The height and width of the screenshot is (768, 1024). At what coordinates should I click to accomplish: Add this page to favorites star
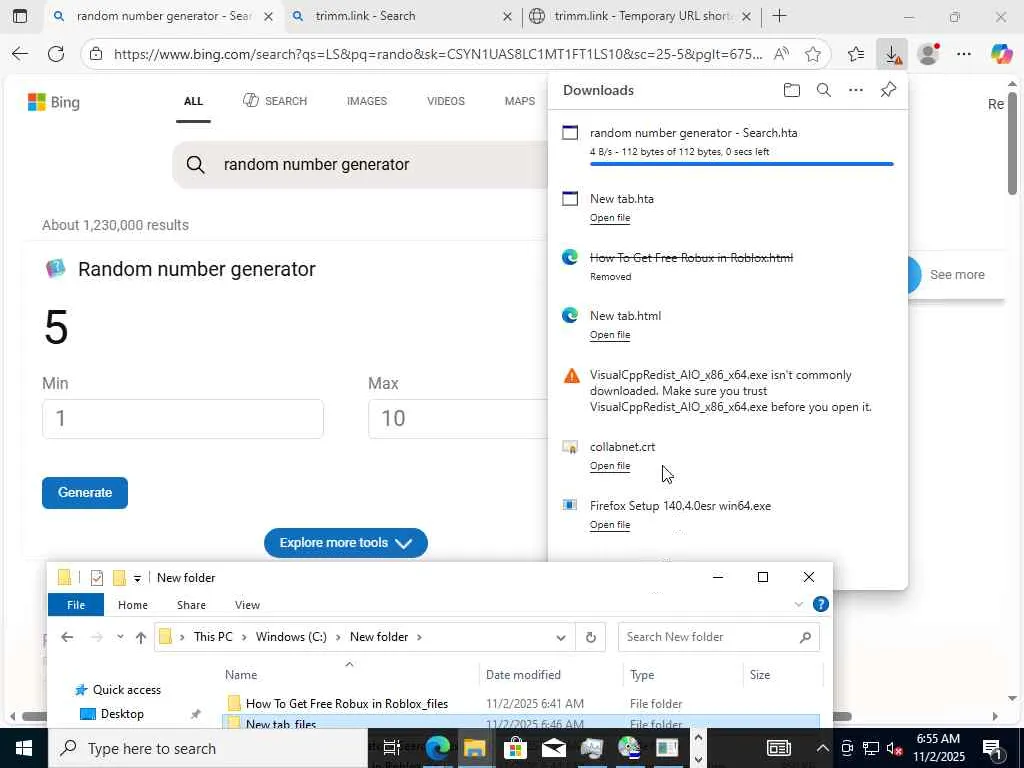(x=812, y=54)
